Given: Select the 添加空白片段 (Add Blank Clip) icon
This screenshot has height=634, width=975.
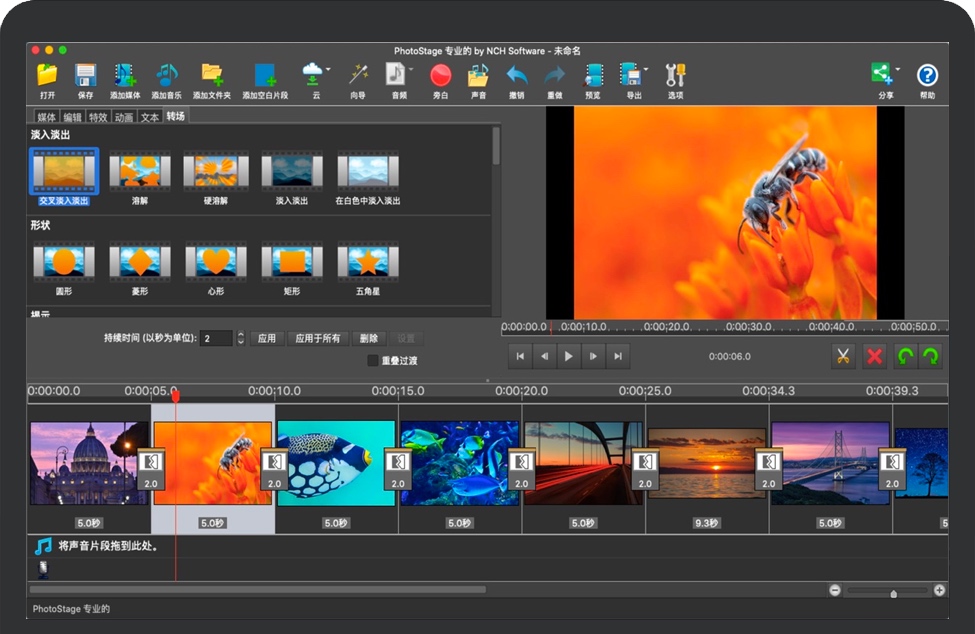Looking at the screenshot, I should point(266,75).
